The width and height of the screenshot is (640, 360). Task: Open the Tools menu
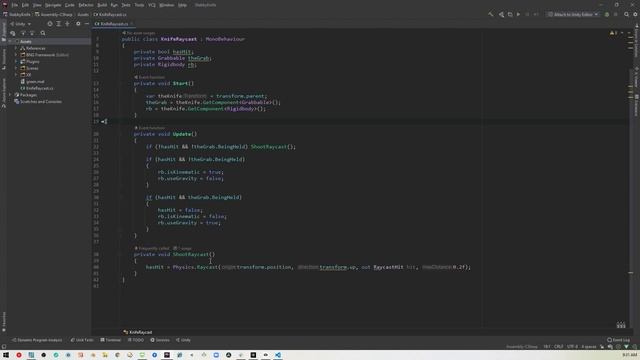(139, 5)
